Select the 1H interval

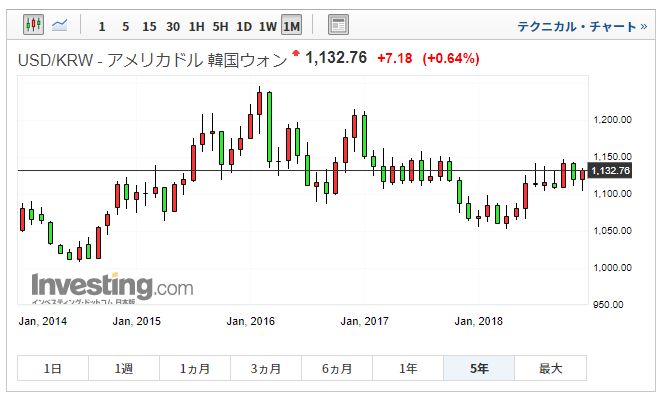[x=197, y=24]
